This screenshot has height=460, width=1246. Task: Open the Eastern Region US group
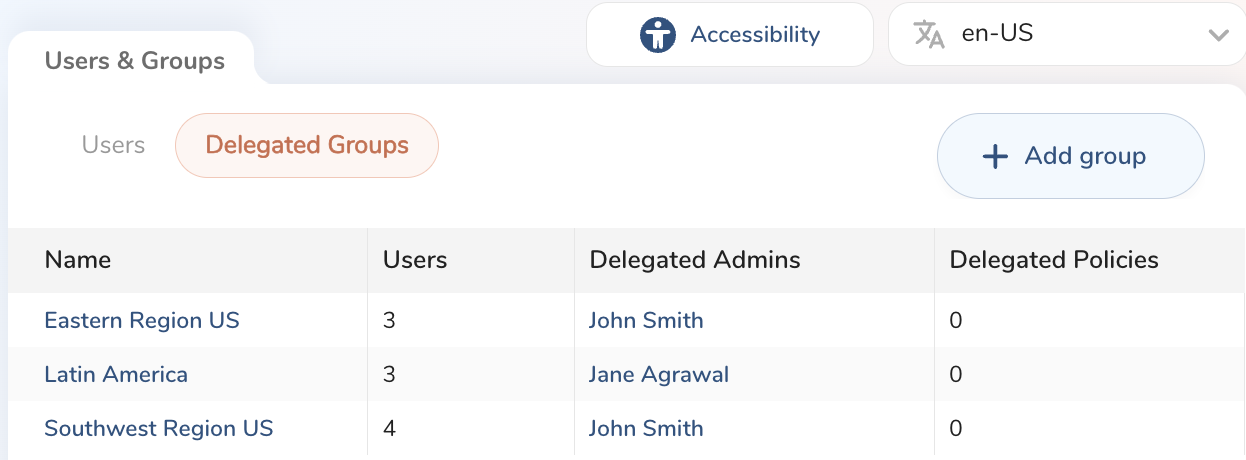point(142,320)
